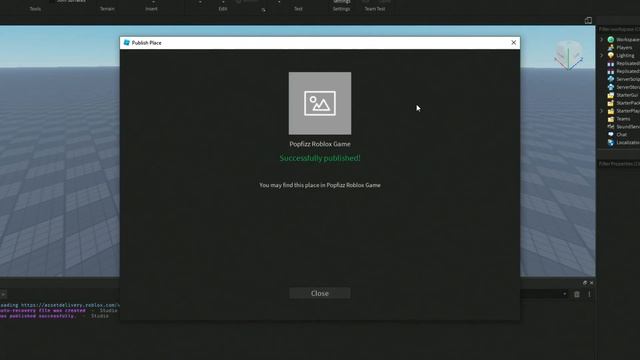The height and width of the screenshot is (360, 640).
Task: Select the Teams icon in Explorer
Action: 611,119
